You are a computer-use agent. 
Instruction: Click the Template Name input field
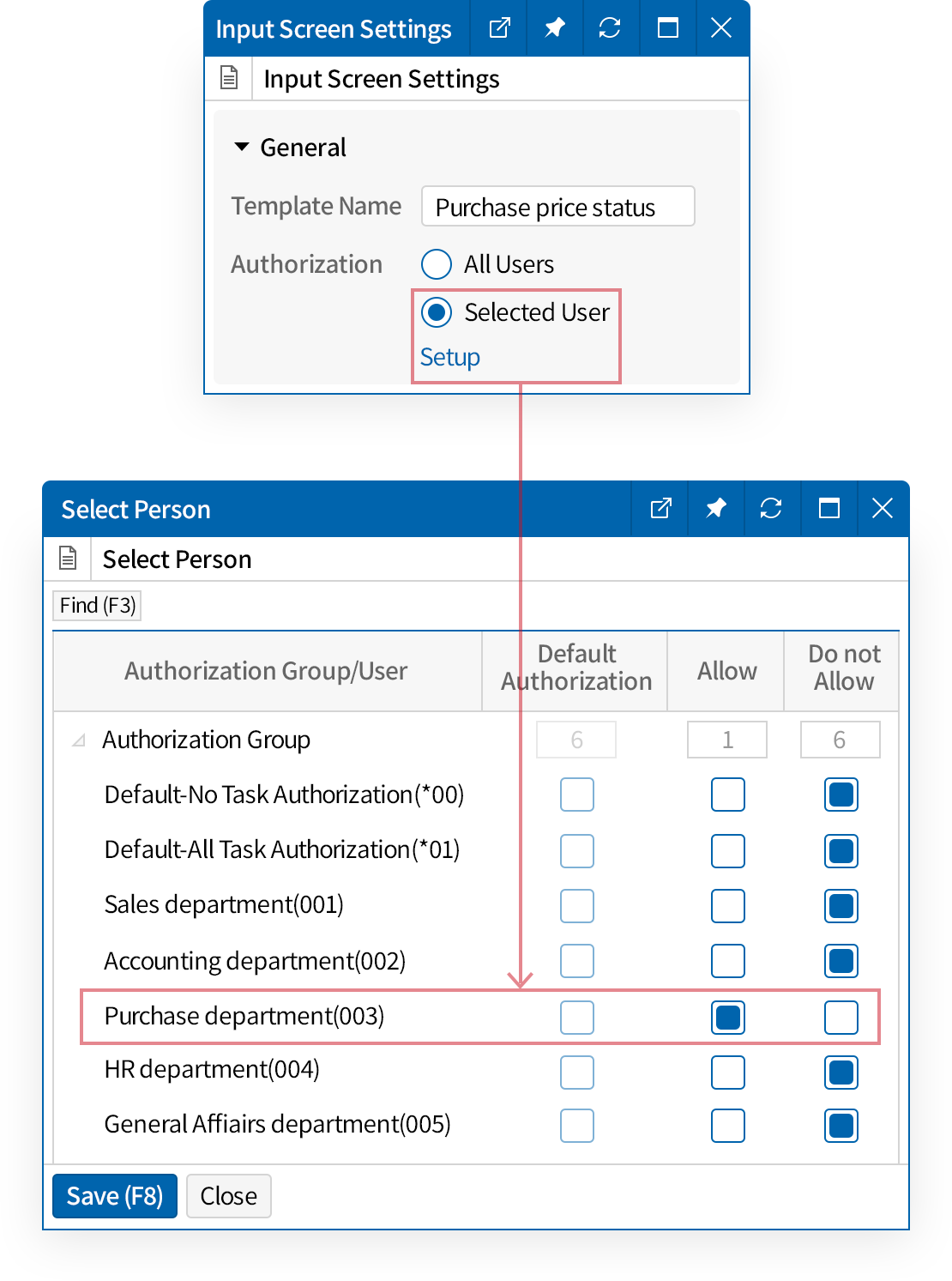pyautogui.click(x=557, y=207)
